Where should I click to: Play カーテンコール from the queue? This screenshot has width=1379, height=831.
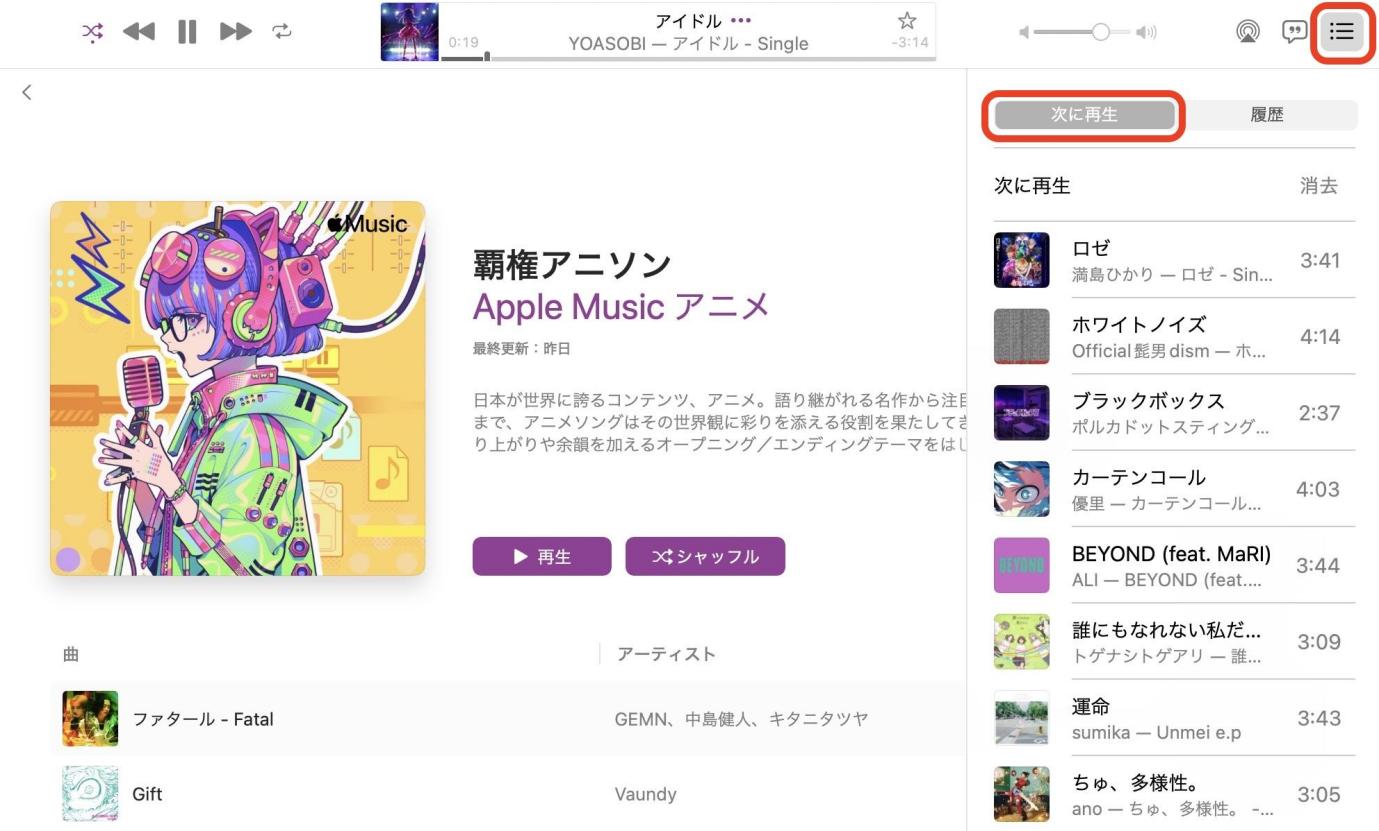[x=1175, y=489]
